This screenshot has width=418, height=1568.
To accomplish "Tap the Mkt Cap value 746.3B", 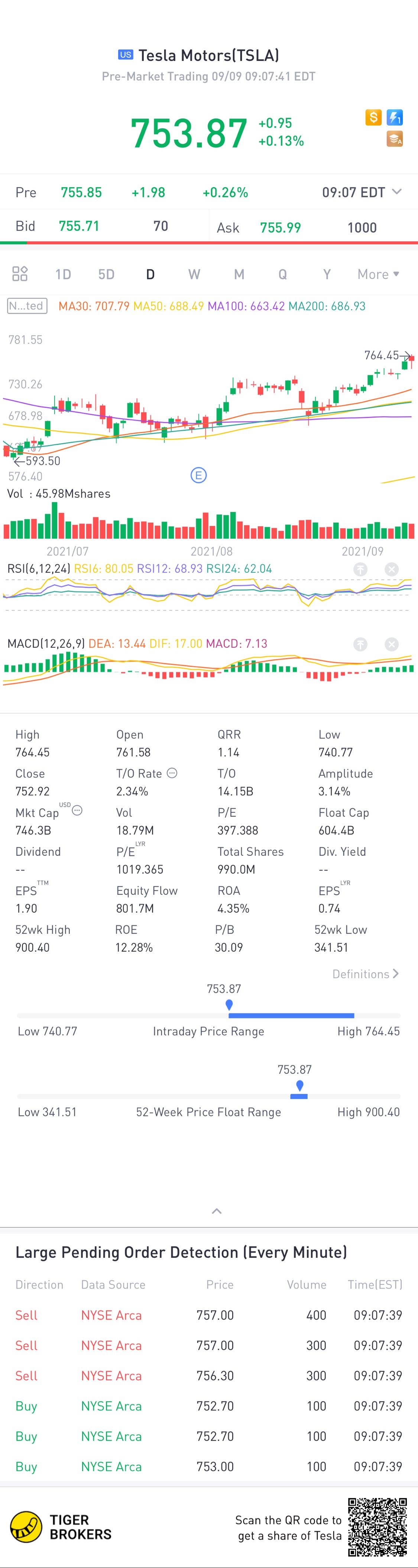I will (x=33, y=830).
